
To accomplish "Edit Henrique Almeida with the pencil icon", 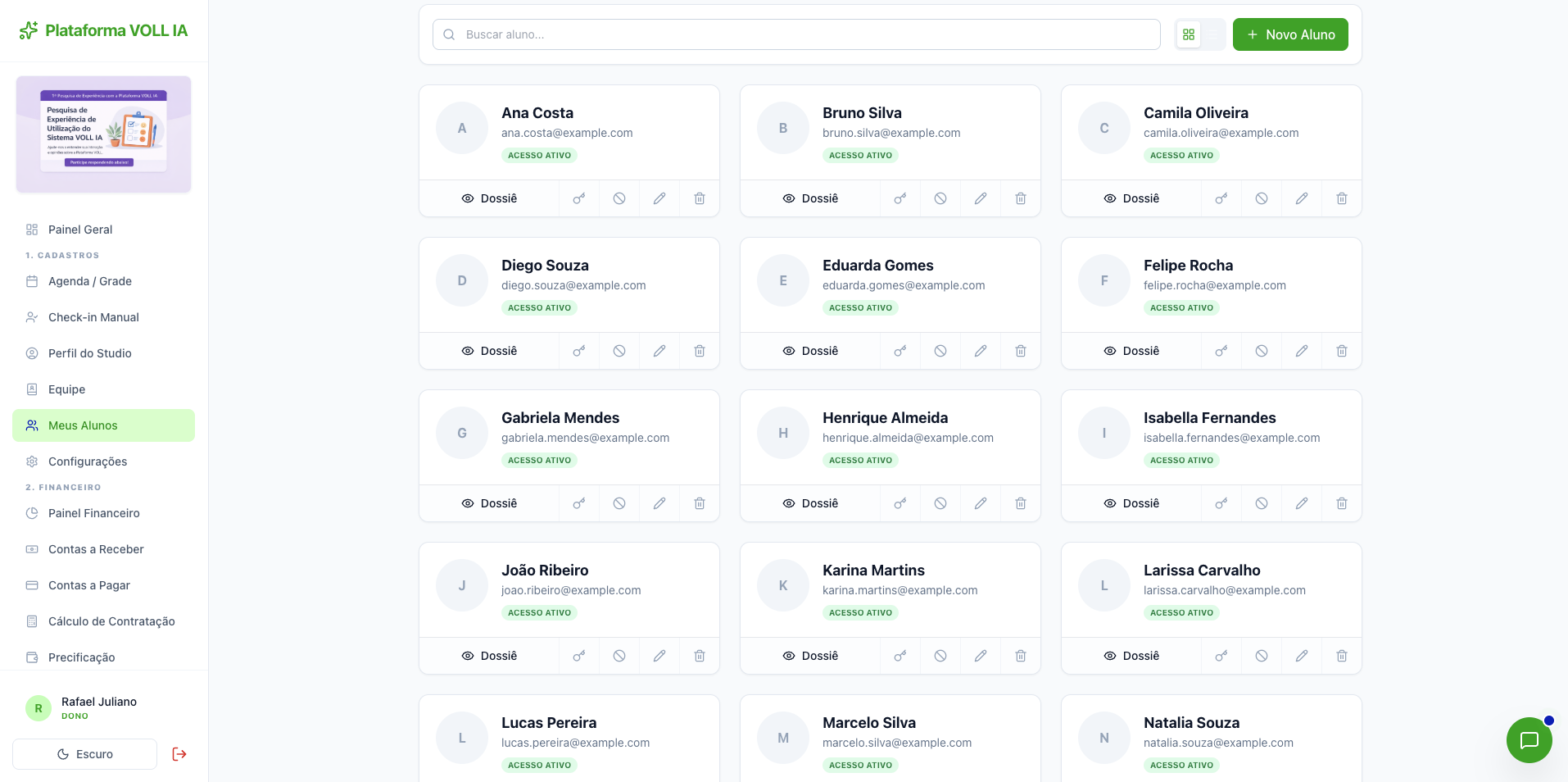I will pyautogui.click(x=981, y=503).
